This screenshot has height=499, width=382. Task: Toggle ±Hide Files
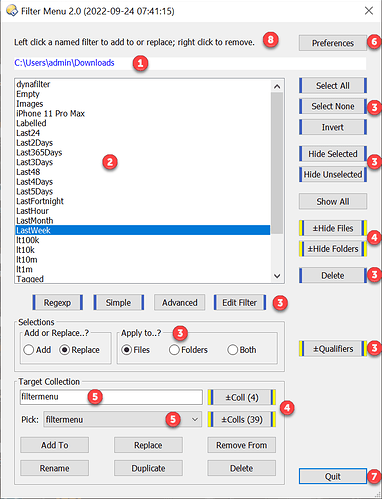point(333,228)
